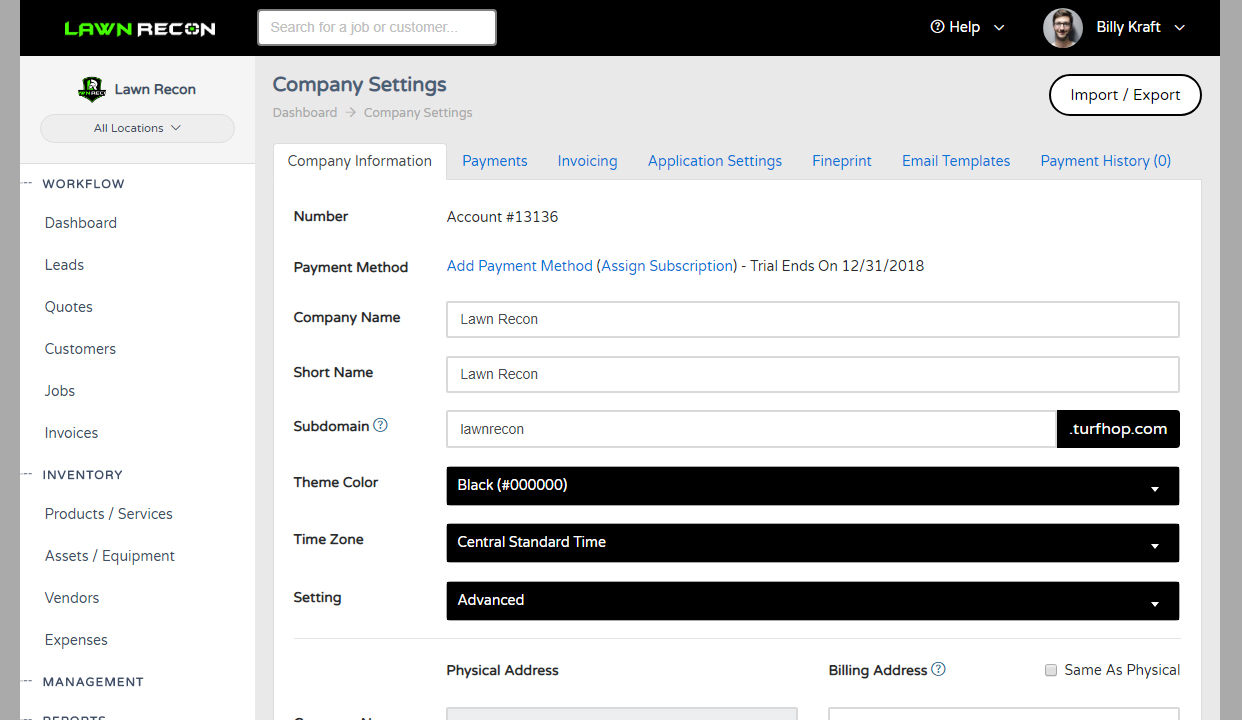
Task: Click the Add Payment Method link
Action: [519, 266]
